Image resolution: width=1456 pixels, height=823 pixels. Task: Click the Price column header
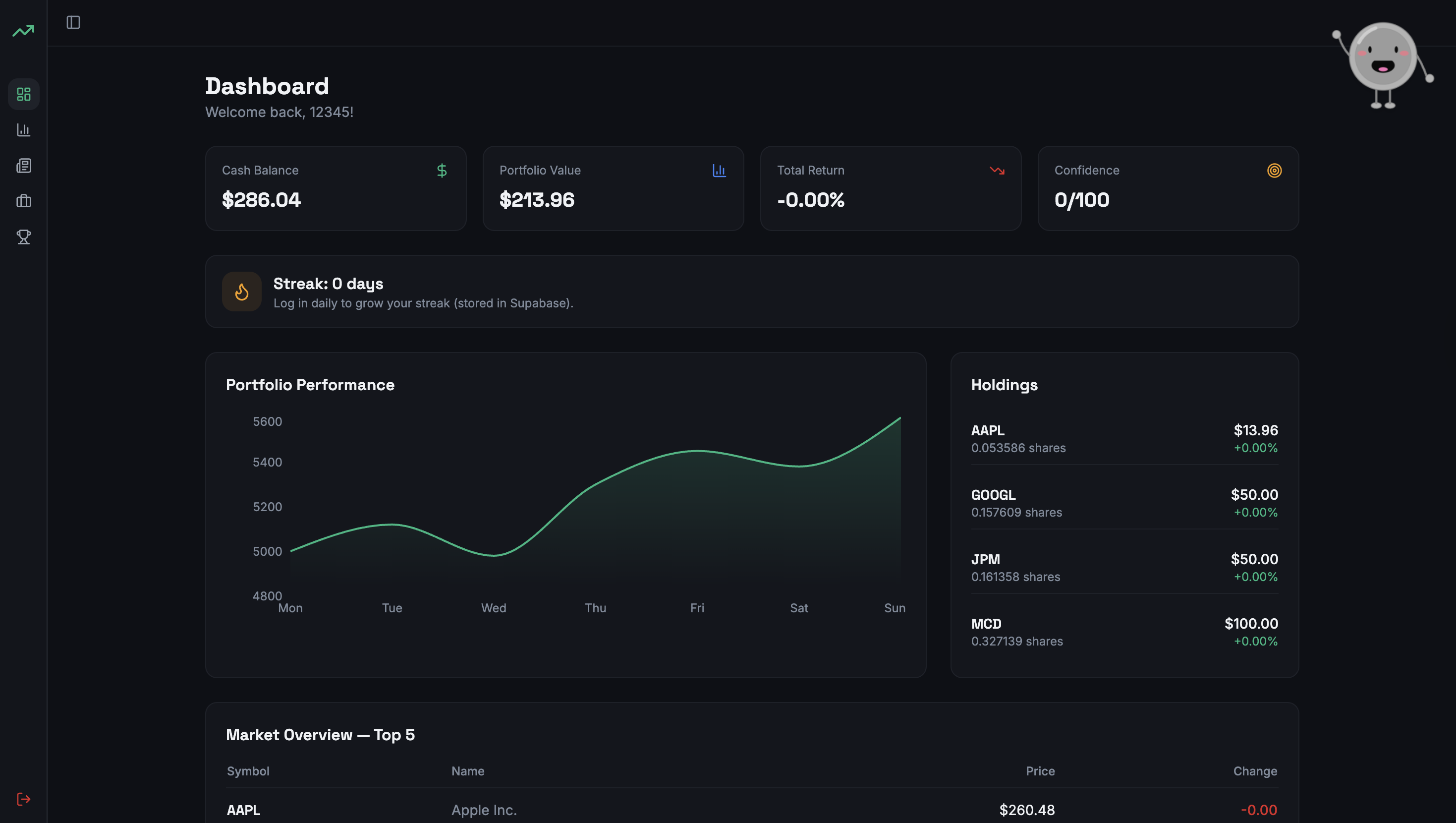click(x=1040, y=771)
